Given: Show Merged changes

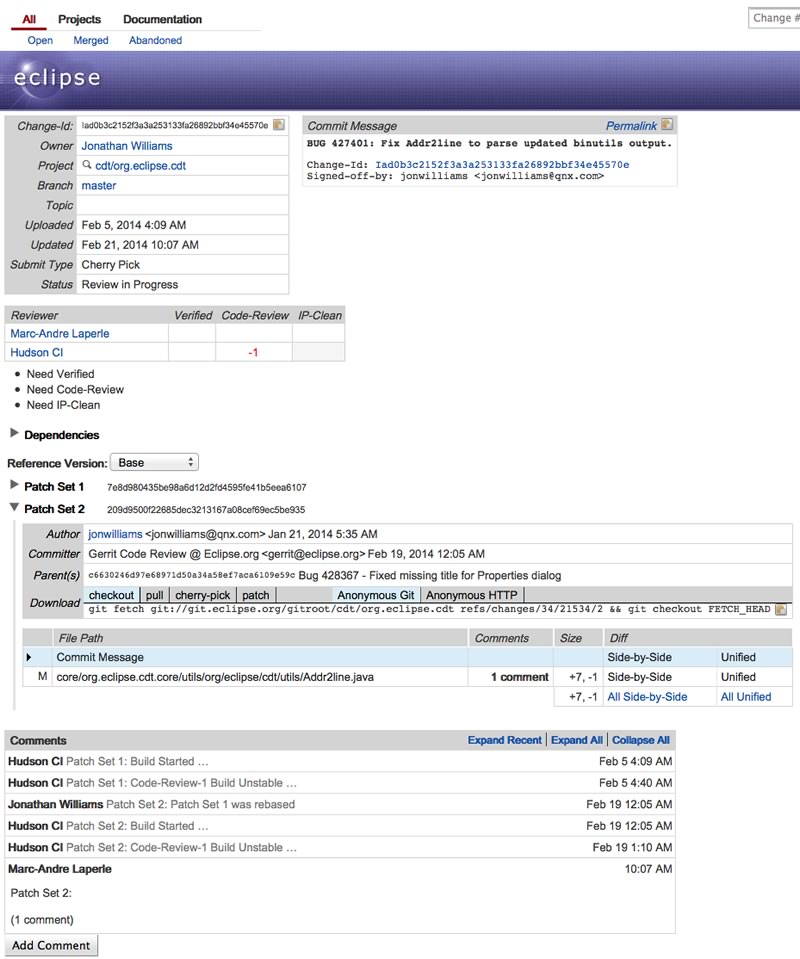Looking at the screenshot, I should point(90,41).
